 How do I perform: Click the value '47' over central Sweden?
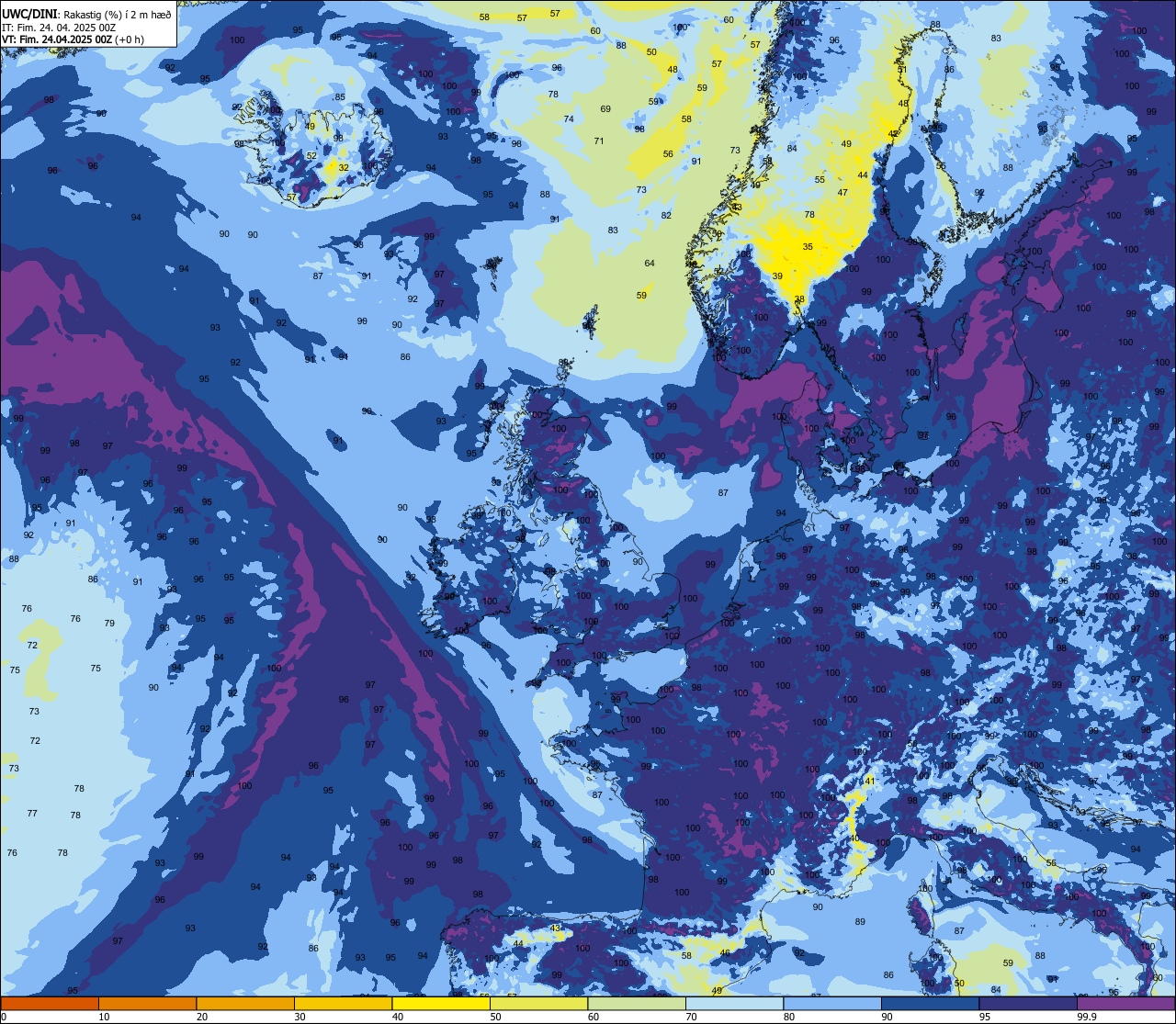point(842,193)
